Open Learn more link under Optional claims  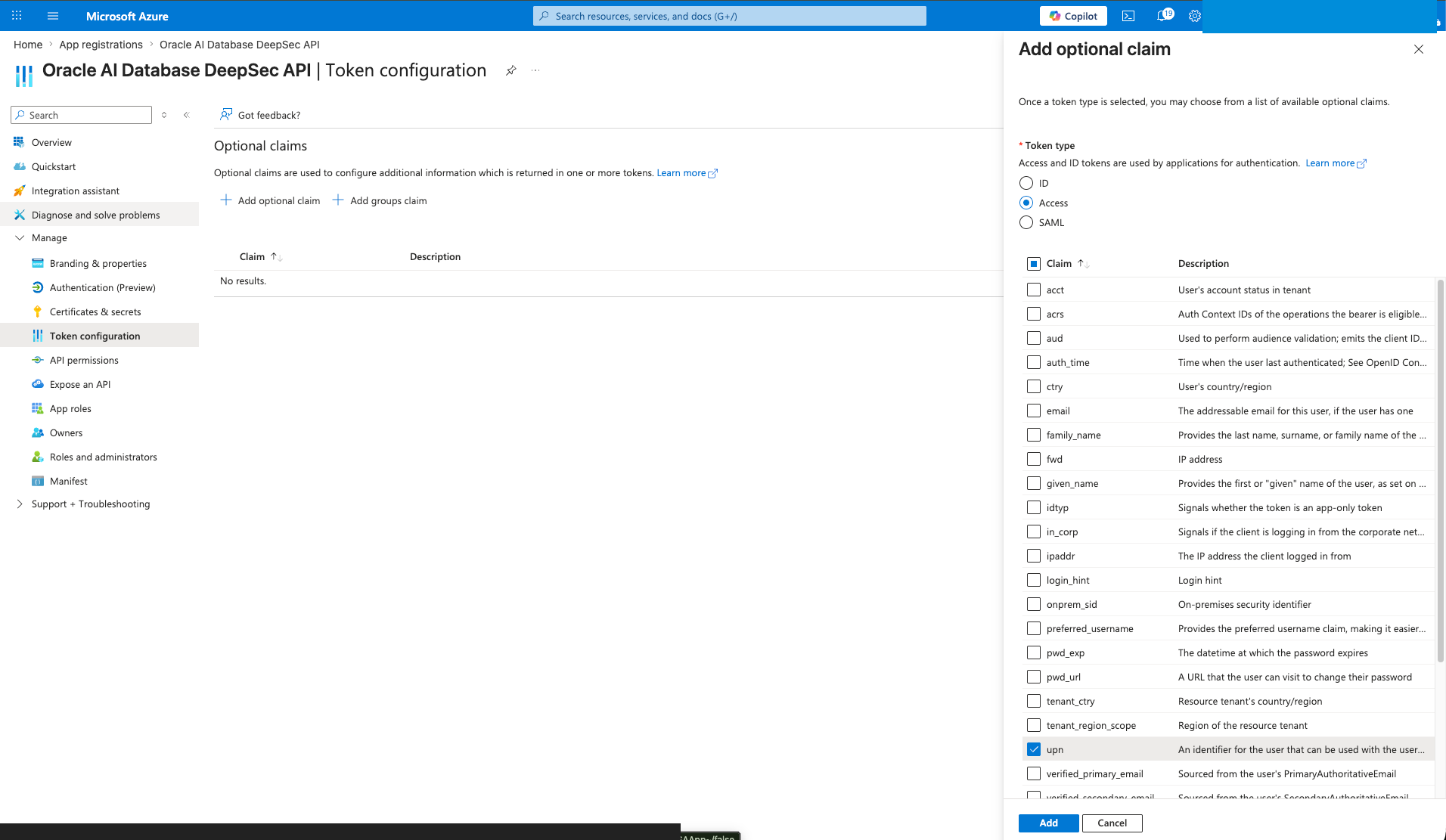(687, 172)
